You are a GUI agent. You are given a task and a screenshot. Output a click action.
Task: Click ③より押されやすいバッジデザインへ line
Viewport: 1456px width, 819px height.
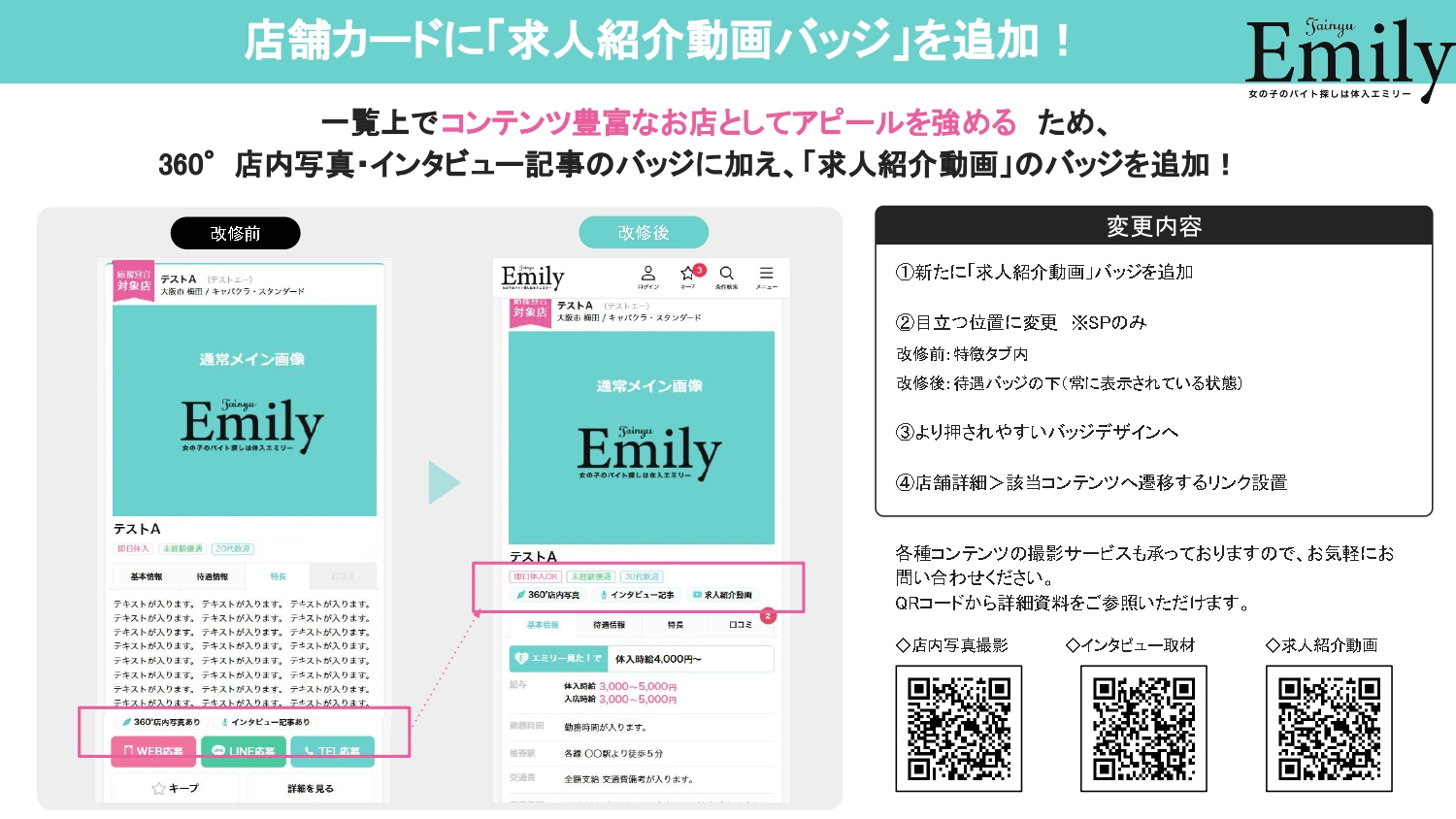coord(1037,432)
